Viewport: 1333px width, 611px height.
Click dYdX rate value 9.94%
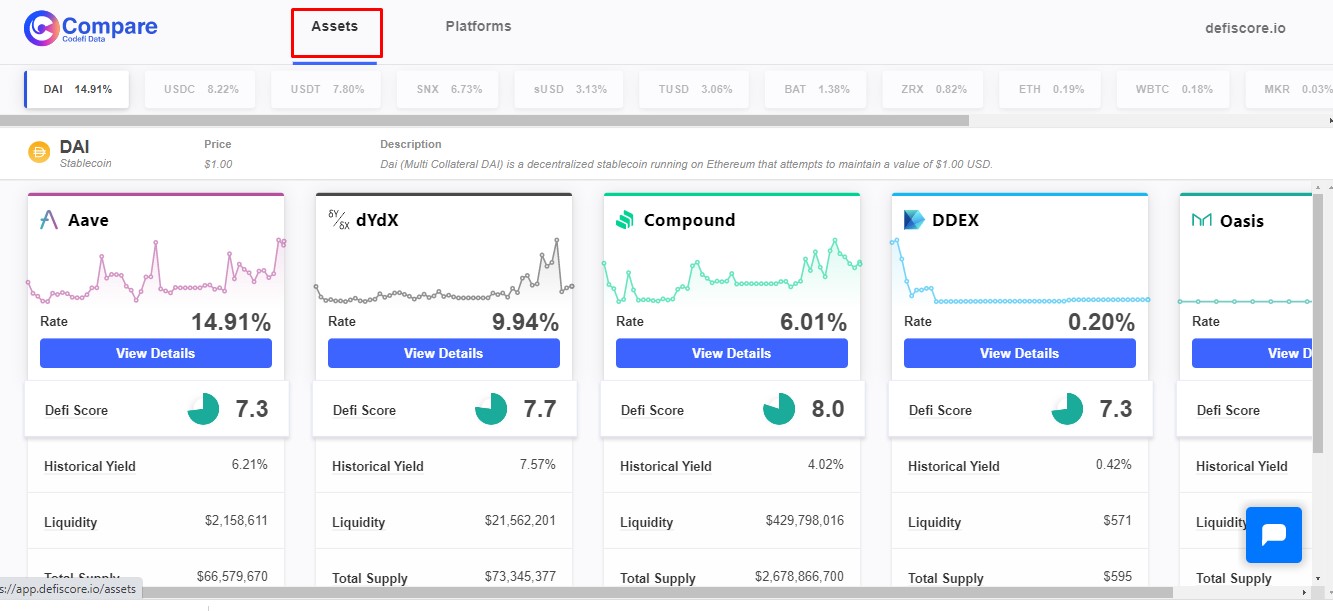525,322
